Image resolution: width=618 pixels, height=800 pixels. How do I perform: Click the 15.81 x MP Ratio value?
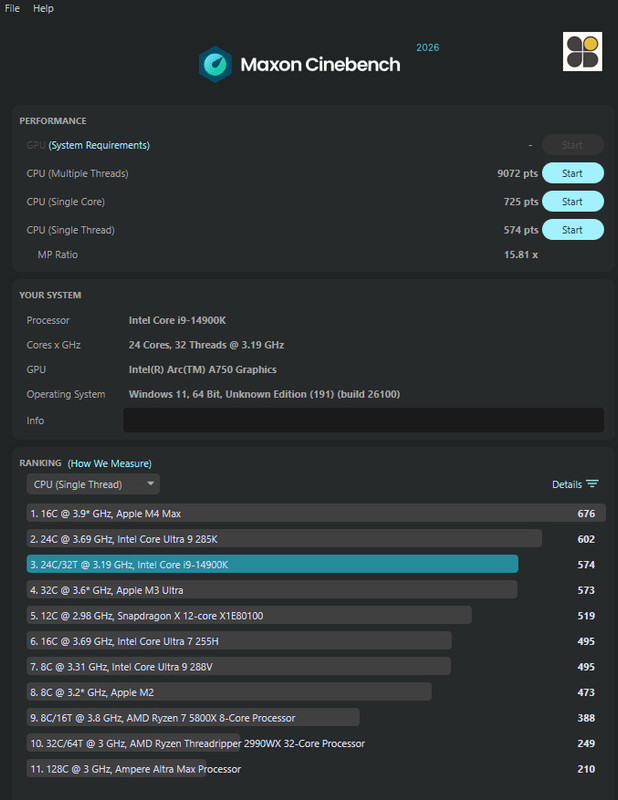pyautogui.click(x=521, y=255)
